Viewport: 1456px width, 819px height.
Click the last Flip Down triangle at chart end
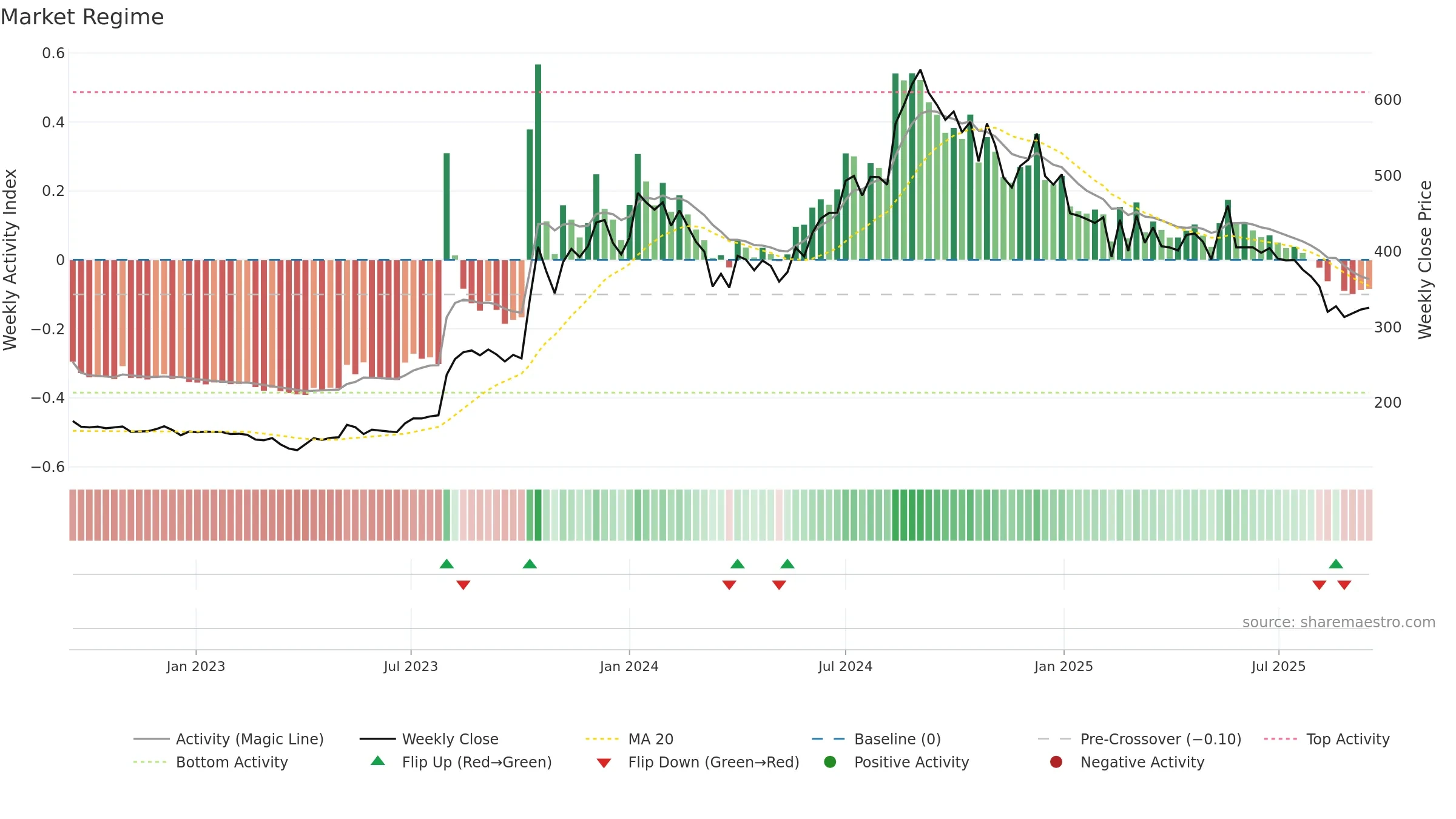[x=1344, y=585]
